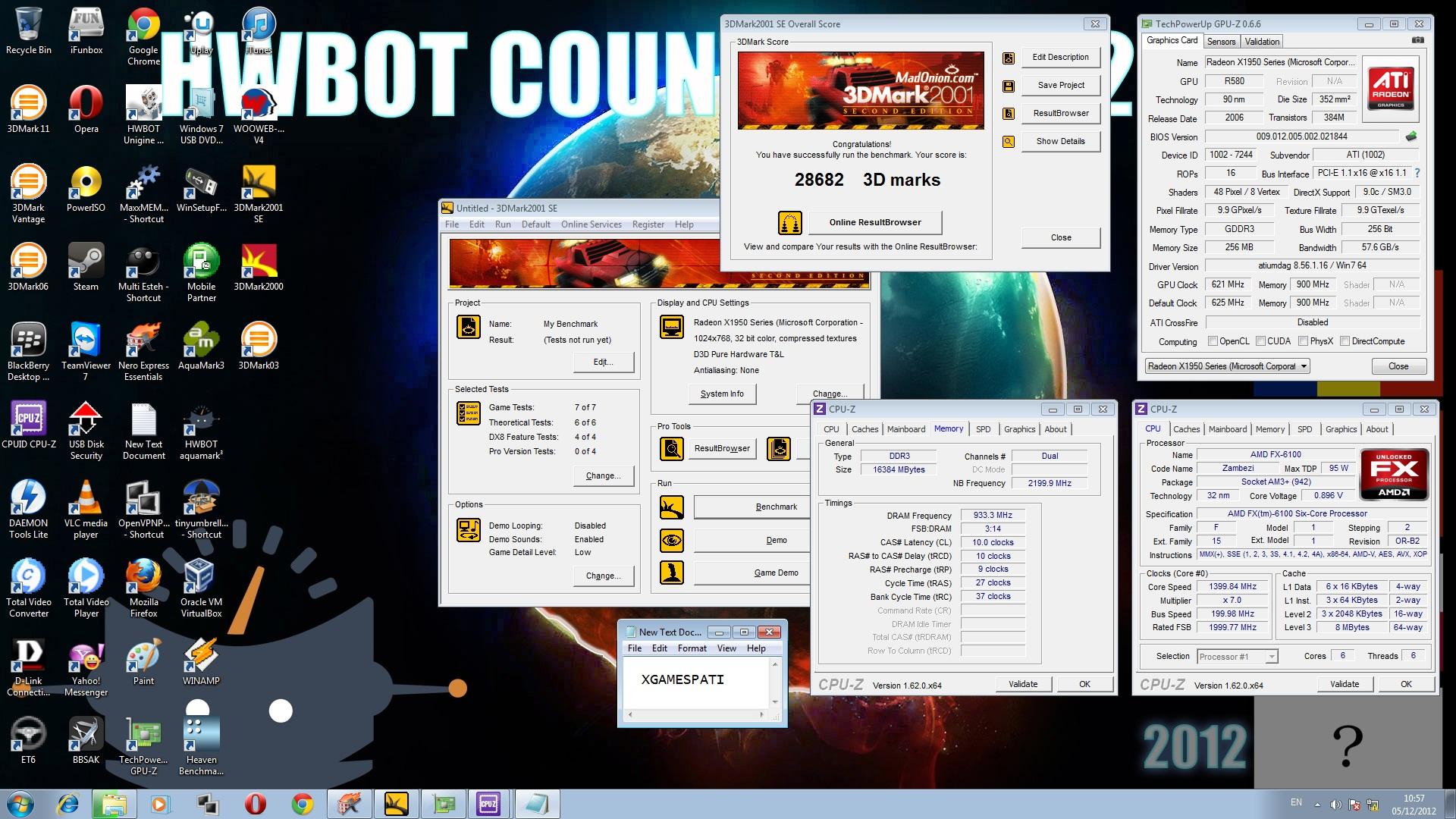Click the Benchmark run icon in 3DMark2001
The width and height of the screenshot is (1456, 819).
point(671,507)
